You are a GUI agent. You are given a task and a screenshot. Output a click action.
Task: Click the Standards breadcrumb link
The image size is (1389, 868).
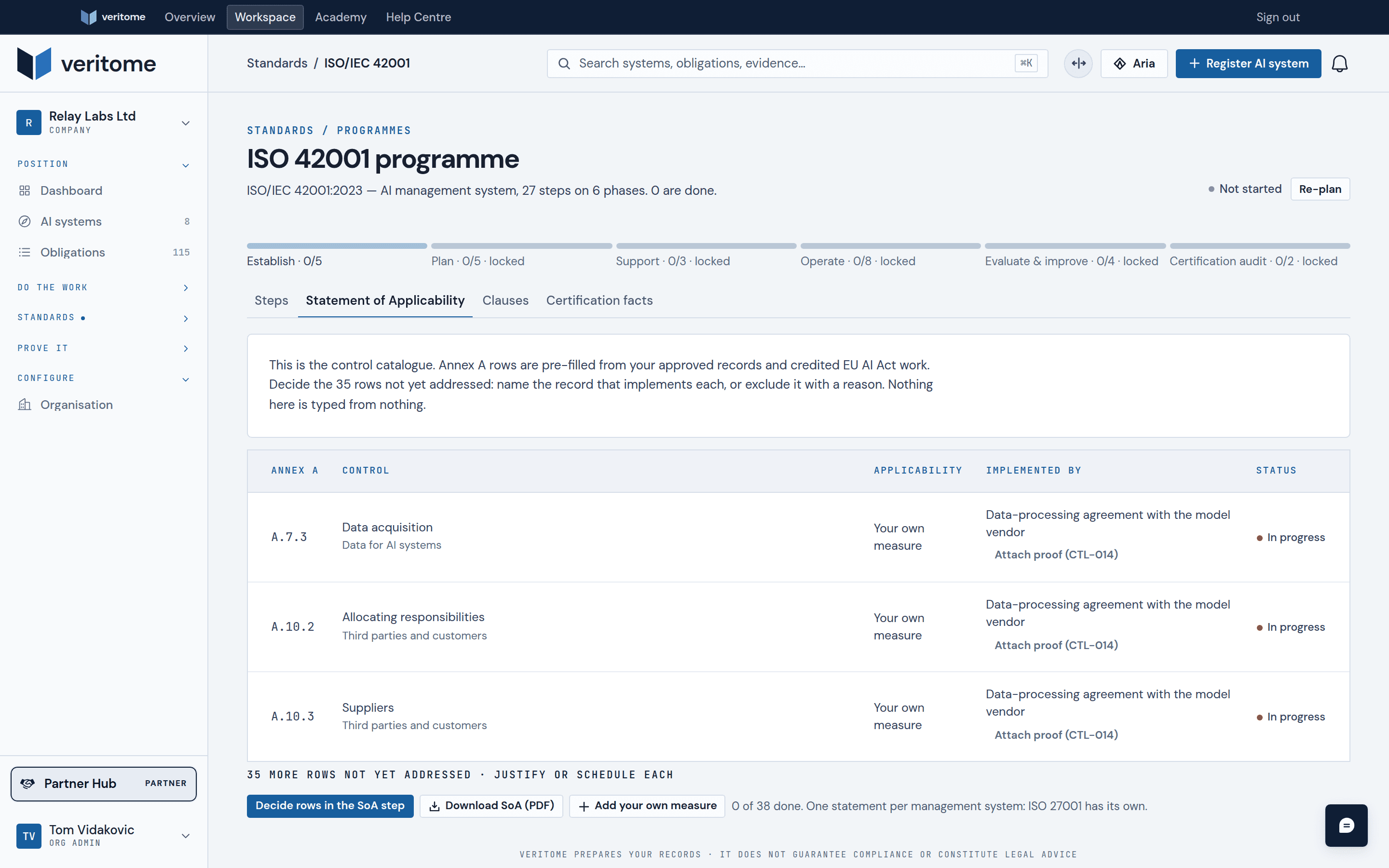277,63
